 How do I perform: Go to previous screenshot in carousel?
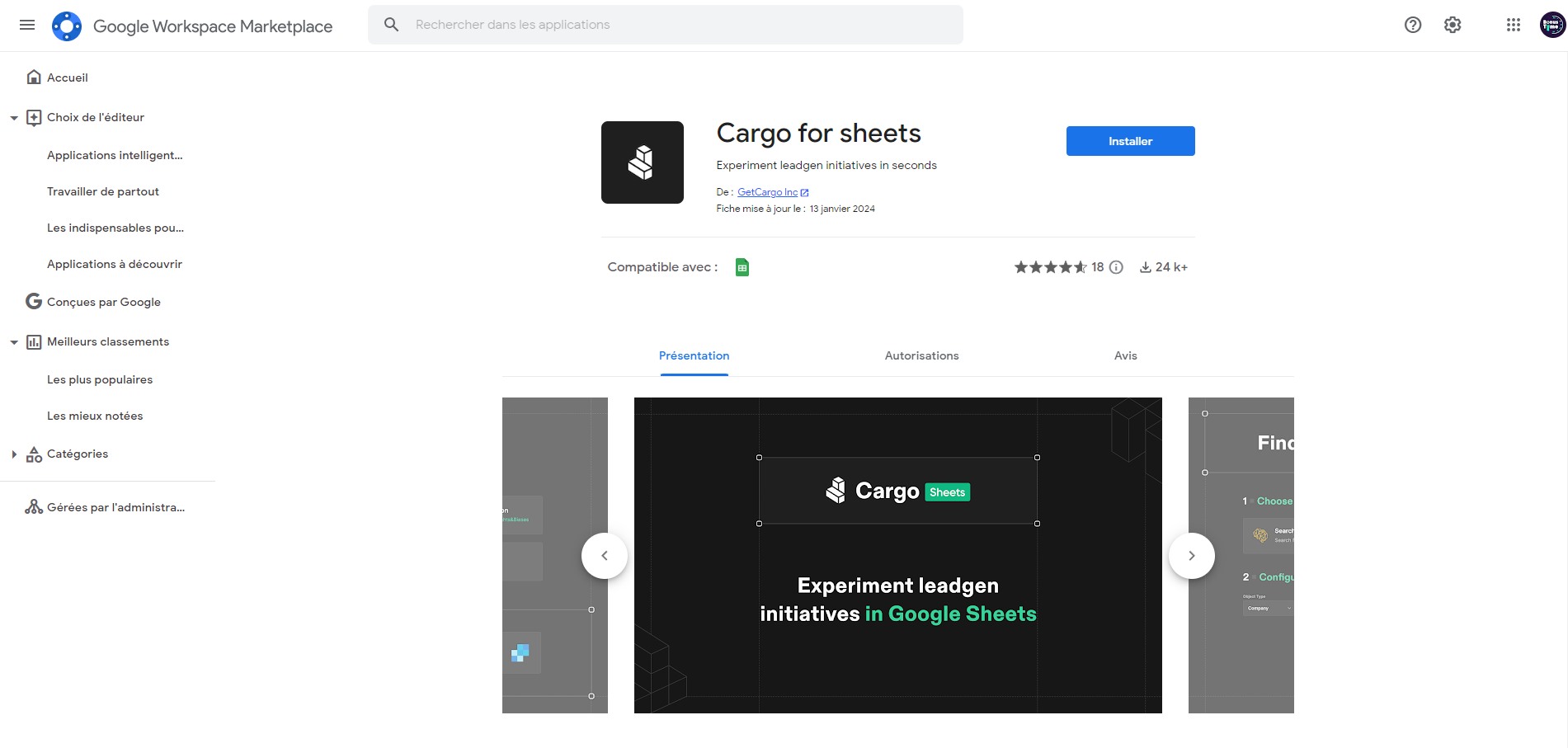tap(605, 556)
